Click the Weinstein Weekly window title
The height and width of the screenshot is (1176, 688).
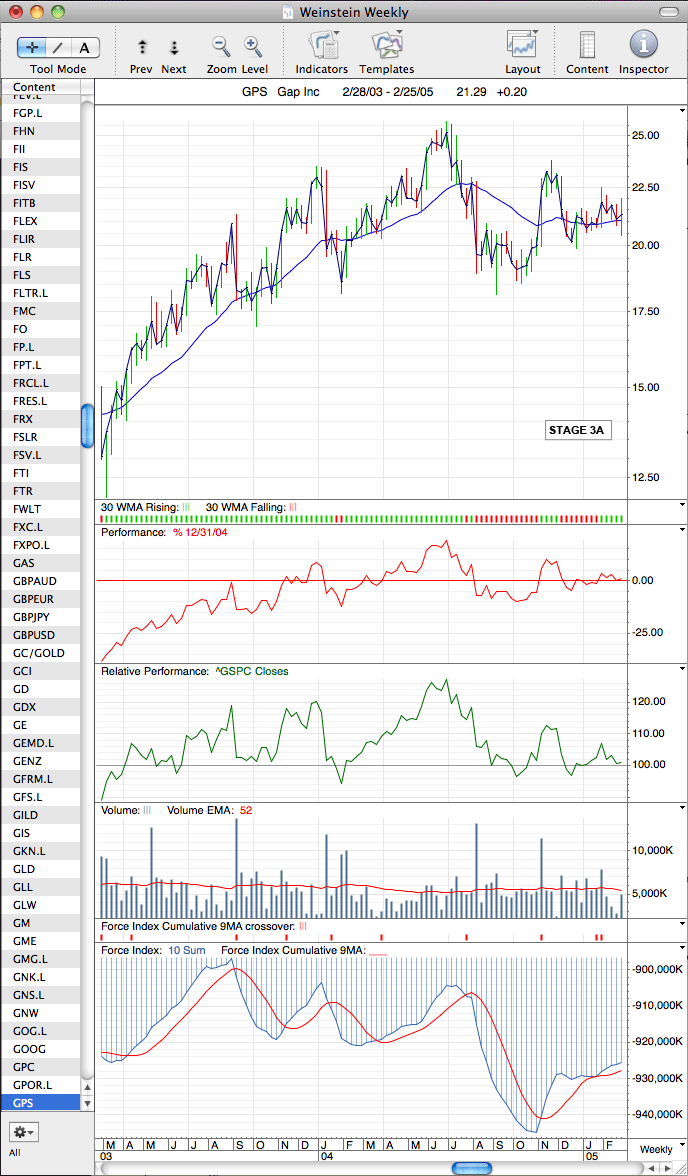(x=354, y=12)
